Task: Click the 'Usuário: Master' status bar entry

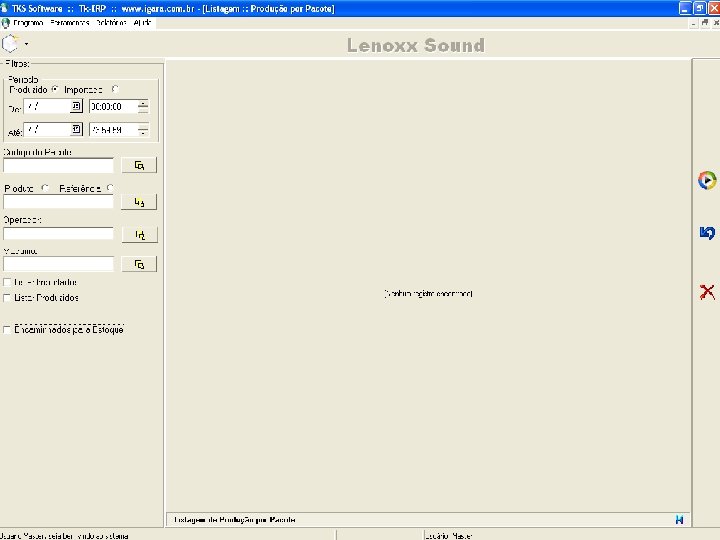Action: [449, 535]
